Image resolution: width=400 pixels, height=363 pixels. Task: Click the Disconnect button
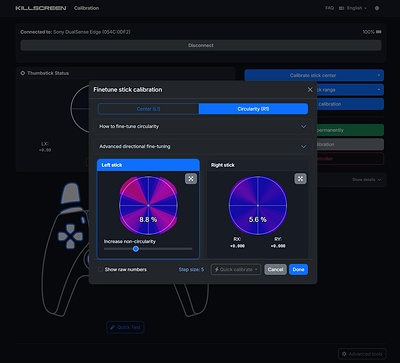201,45
